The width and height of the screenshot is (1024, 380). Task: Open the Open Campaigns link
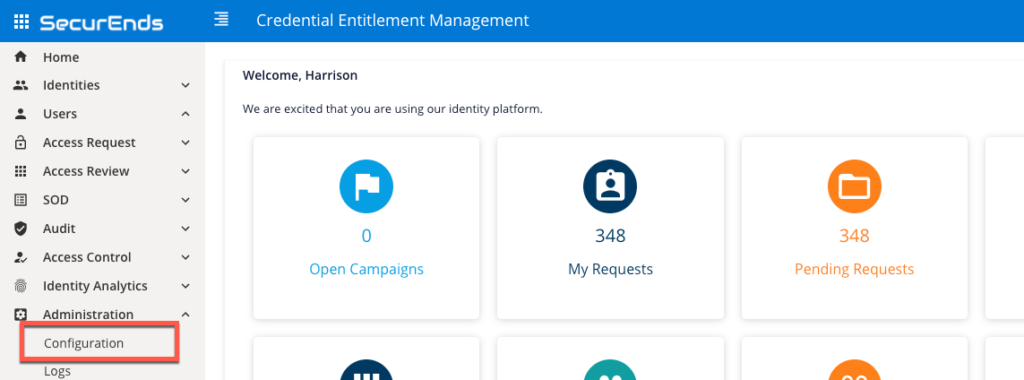point(366,269)
